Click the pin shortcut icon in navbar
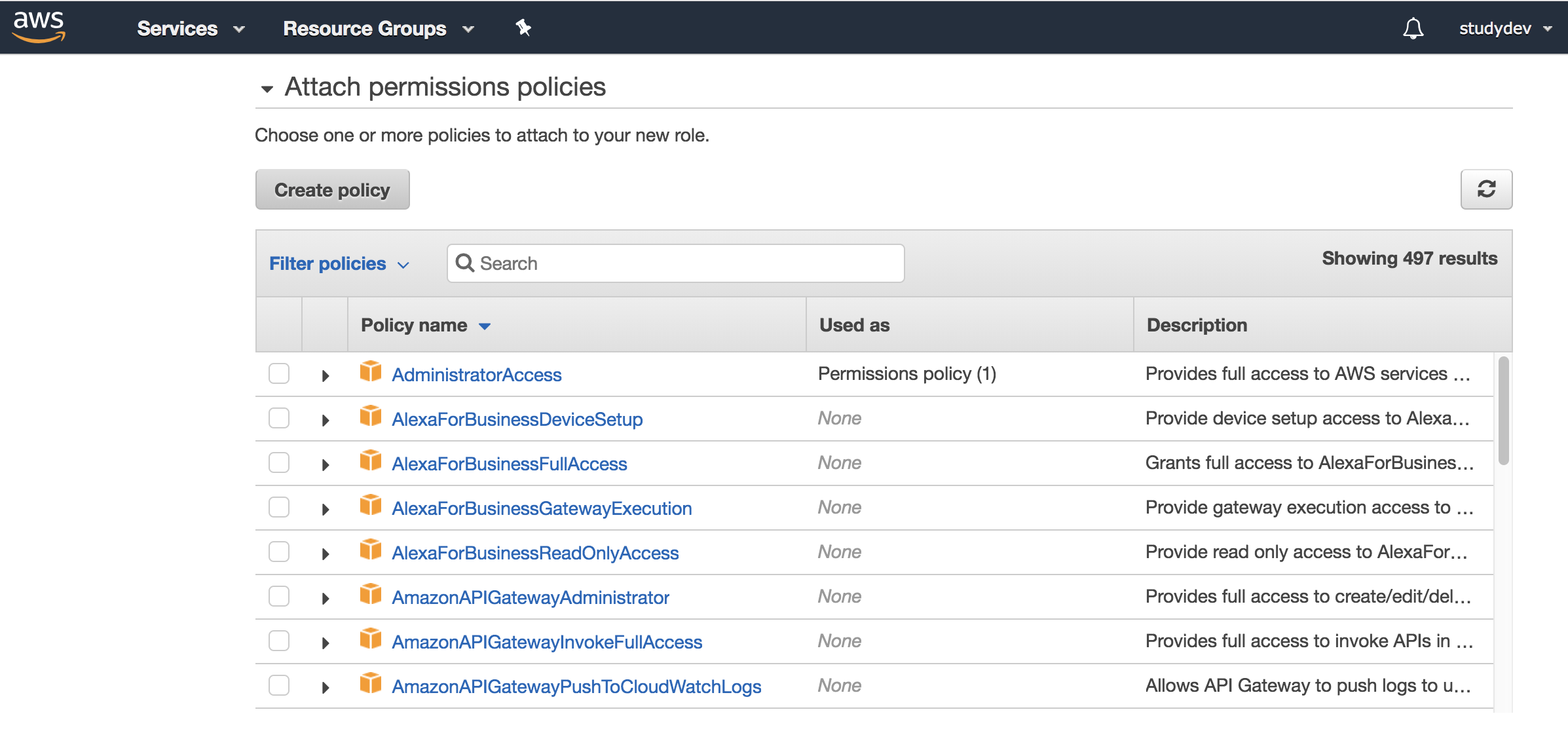 523,28
